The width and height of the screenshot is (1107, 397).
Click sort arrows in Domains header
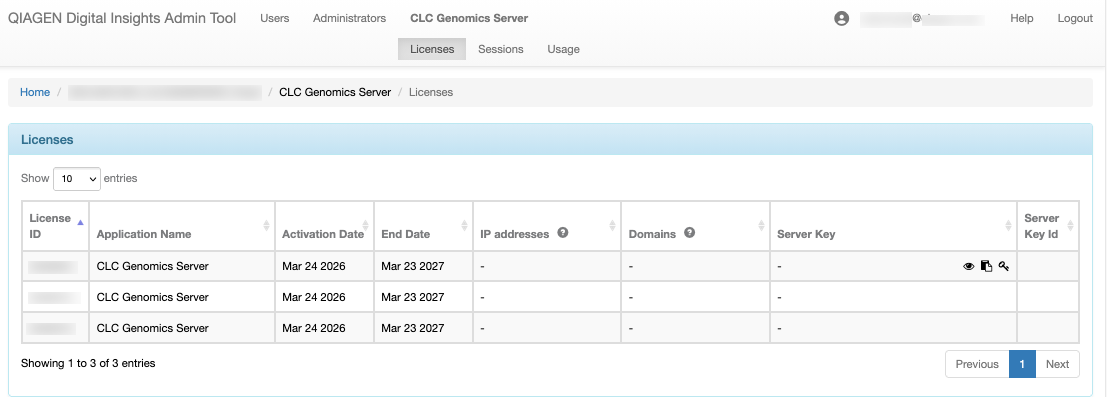(761, 226)
